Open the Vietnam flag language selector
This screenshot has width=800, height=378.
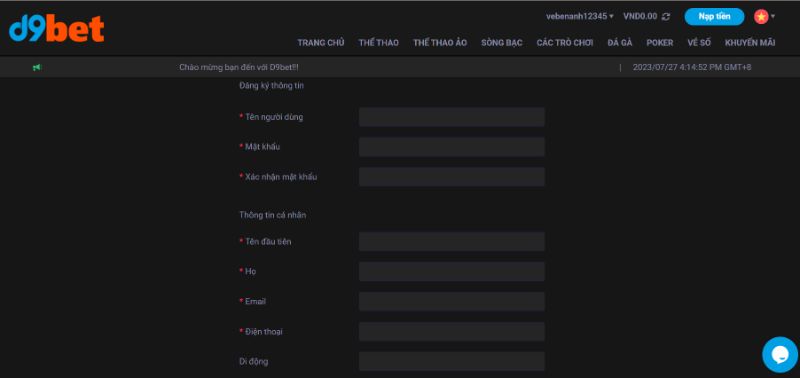(764, 16)
